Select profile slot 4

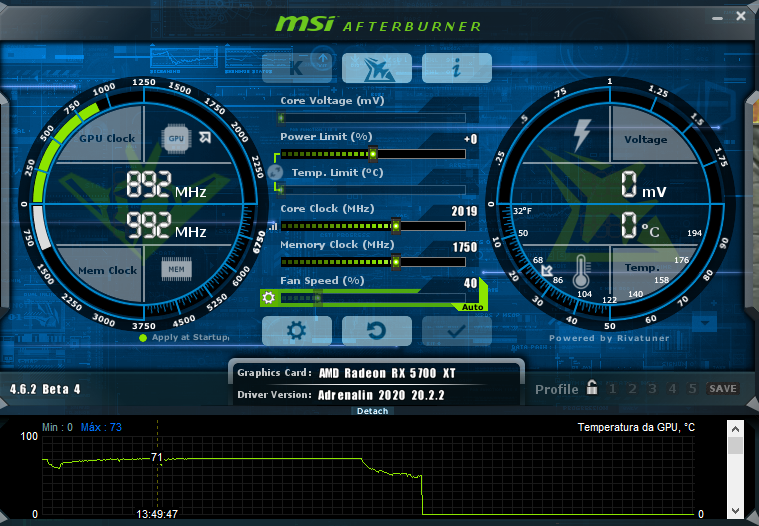pos(672,389)
